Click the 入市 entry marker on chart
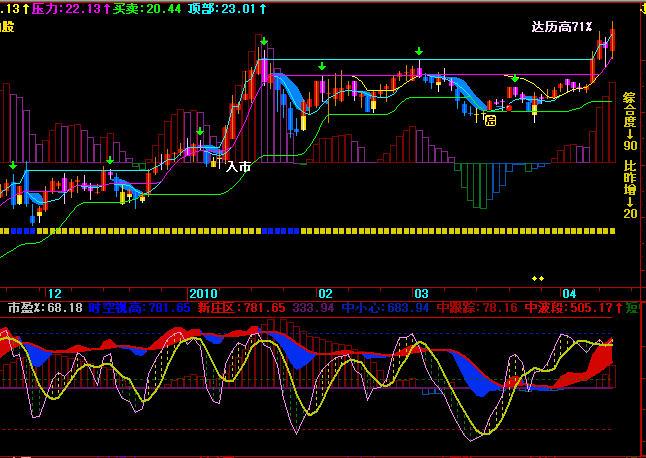This screenshot has height=458, width=646. pyautogui.click(x=238, y=167)
